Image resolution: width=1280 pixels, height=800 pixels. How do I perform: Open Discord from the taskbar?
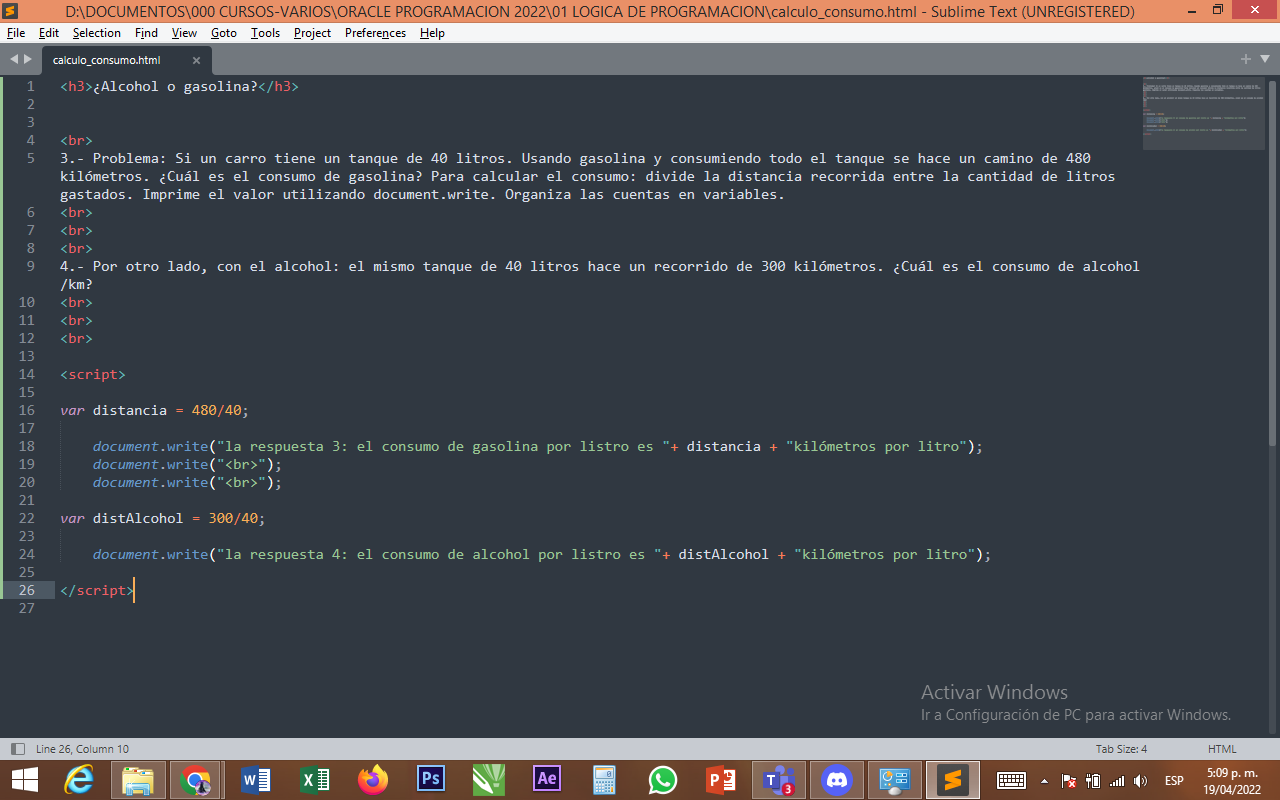tap(836, 779)
